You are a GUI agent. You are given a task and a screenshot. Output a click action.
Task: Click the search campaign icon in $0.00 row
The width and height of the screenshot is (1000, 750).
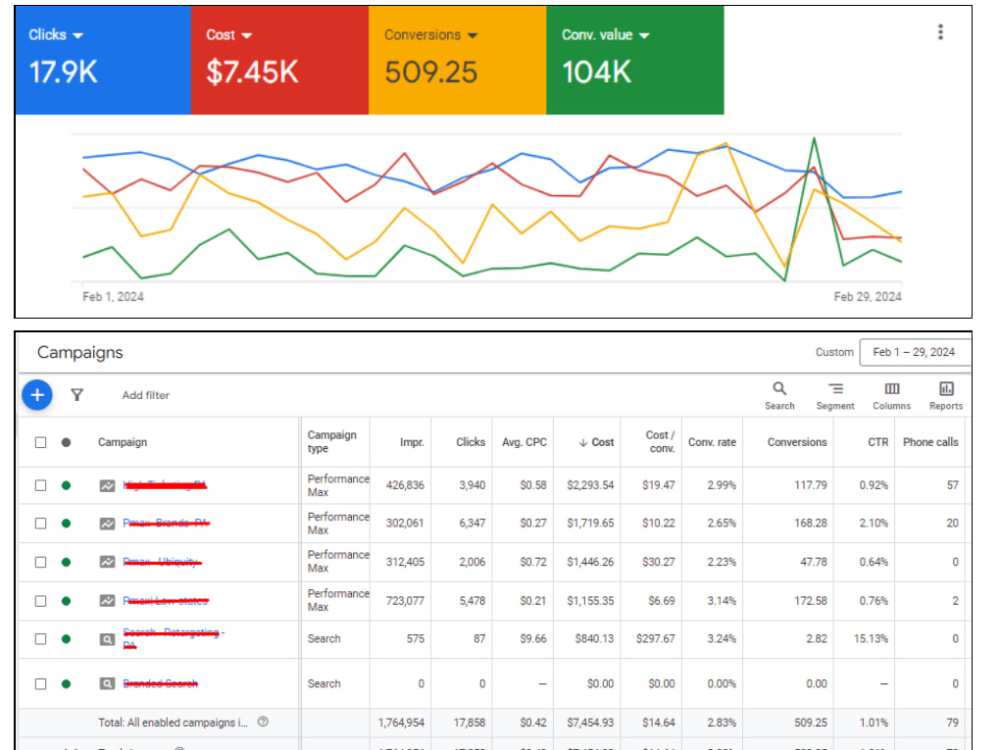point(107,684)
